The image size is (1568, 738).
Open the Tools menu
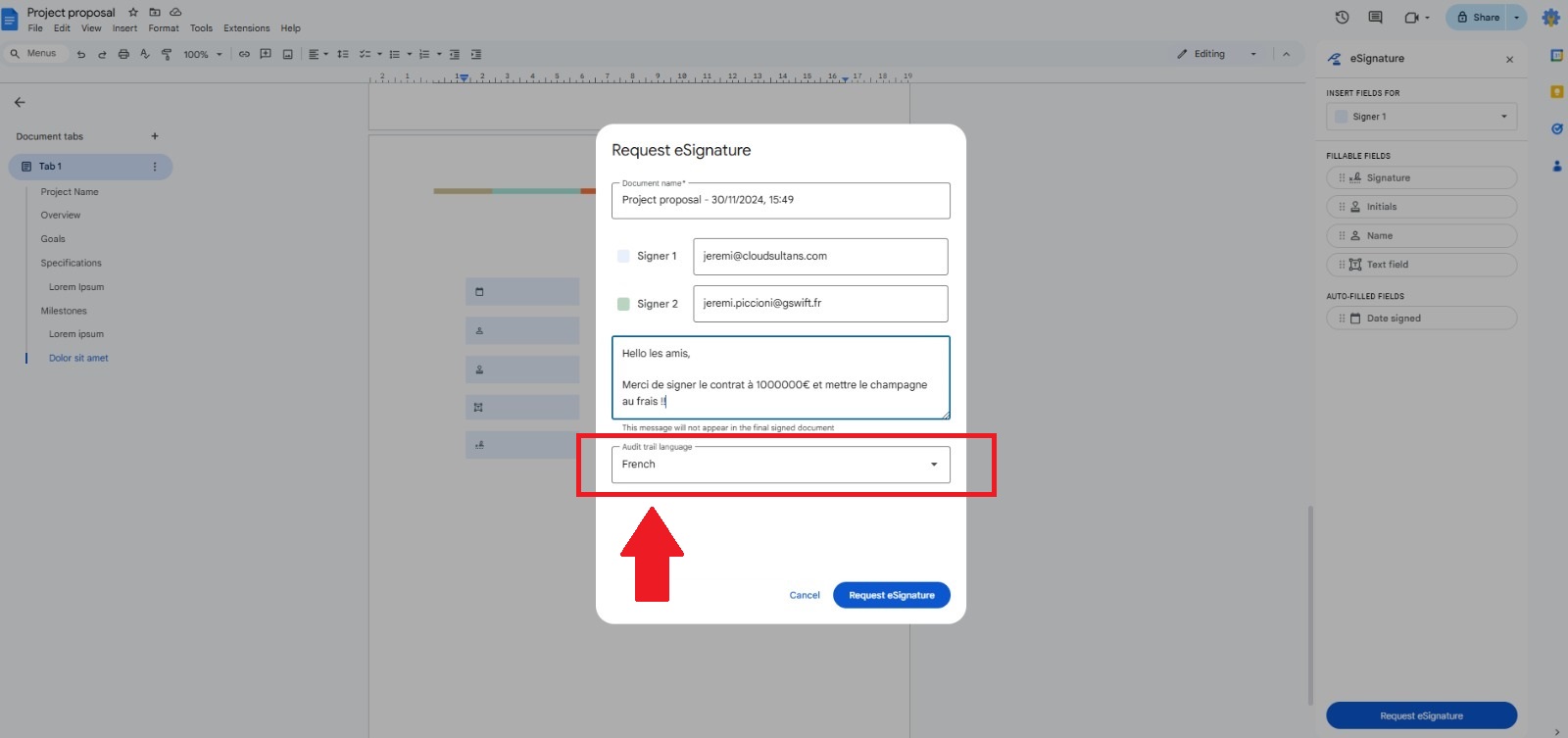[201, 28]
